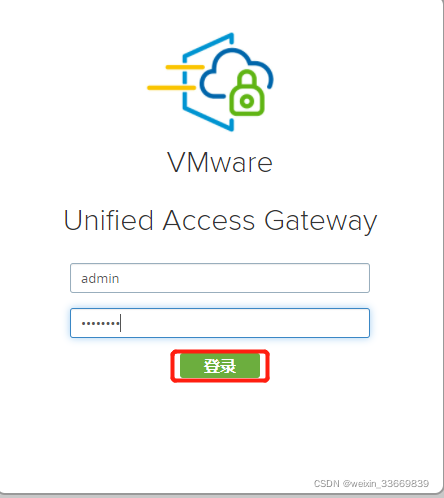The width and height of the screenshot is (444, 498).
Task: Click empty right side of username field
Action: 267,278
